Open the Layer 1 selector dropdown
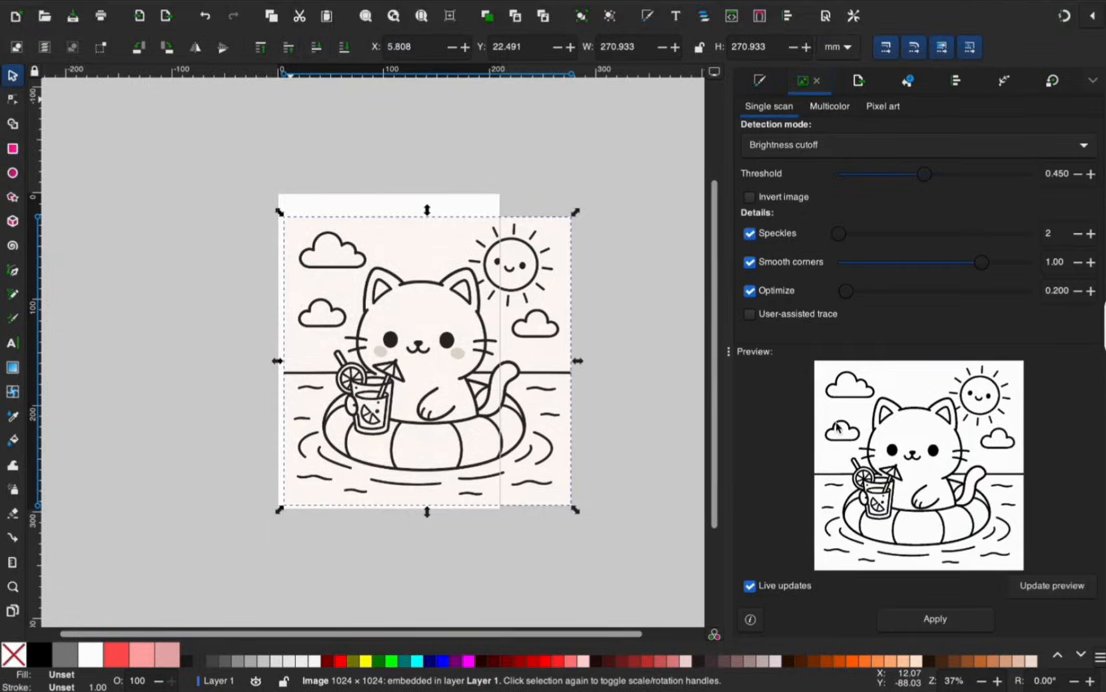 pos(217,681)
